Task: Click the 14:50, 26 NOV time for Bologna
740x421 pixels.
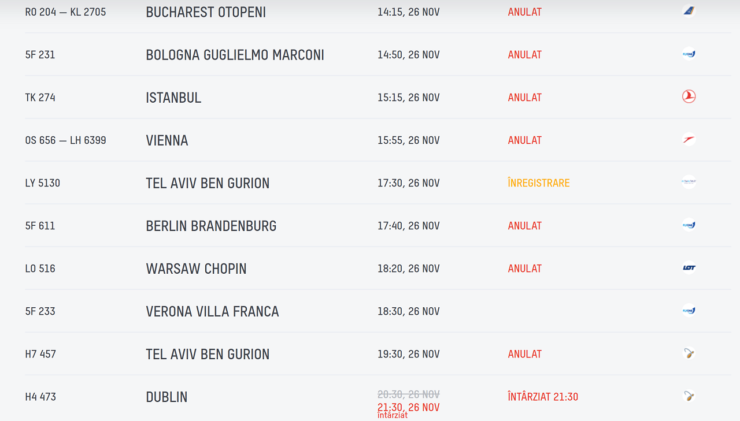Action: tap(408, 55)
